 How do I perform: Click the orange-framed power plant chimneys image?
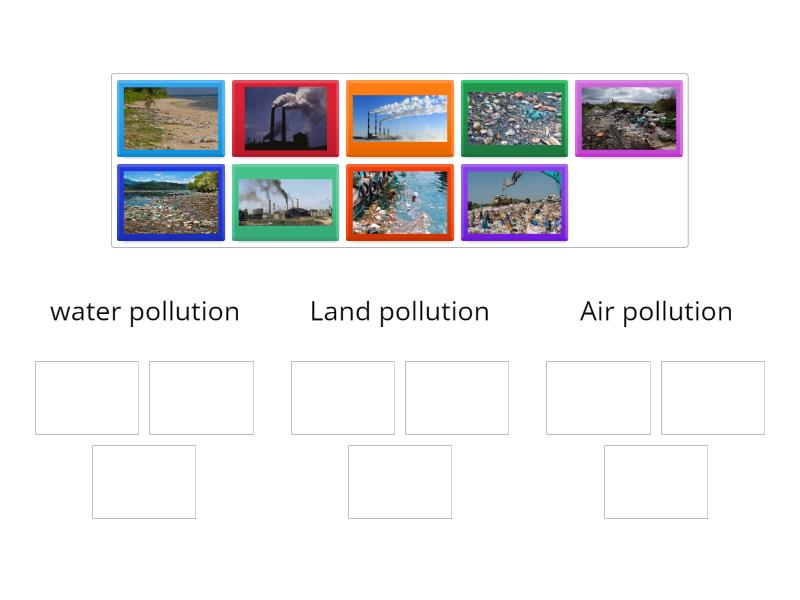399,117
